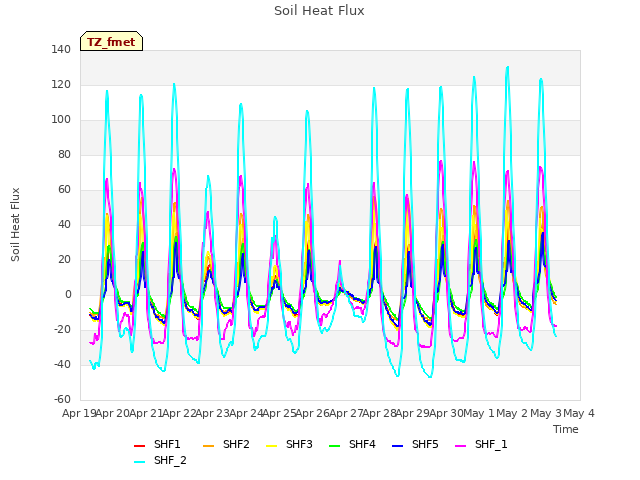Click the green SHF4 legend swatch

(334, 445)
